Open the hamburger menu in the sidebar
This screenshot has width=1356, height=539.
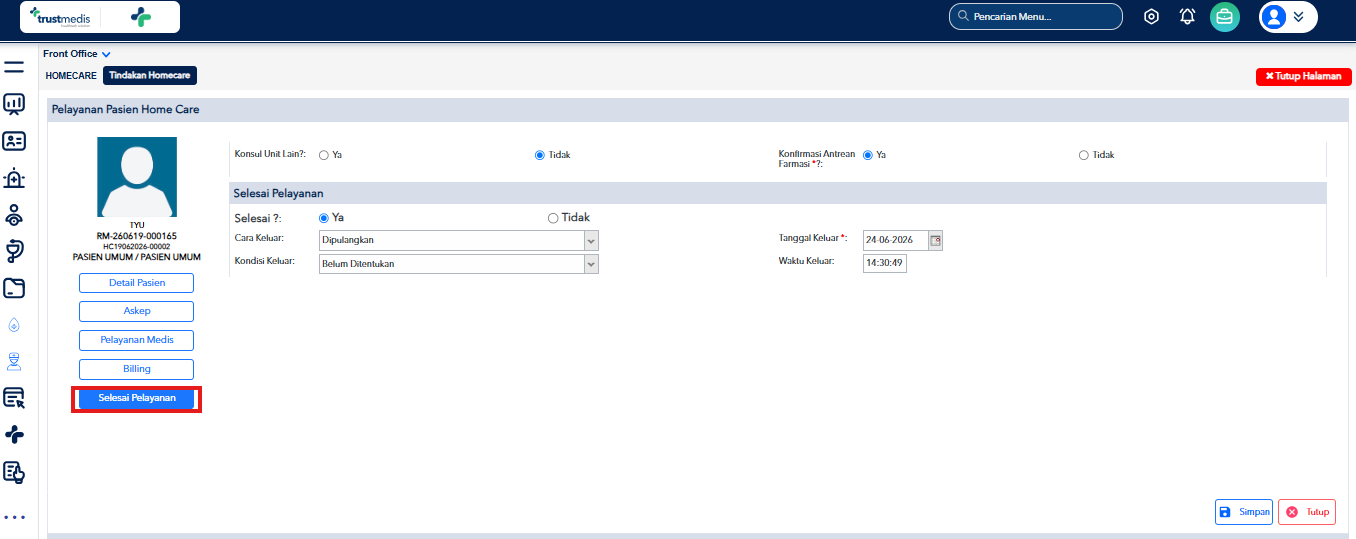14,68
